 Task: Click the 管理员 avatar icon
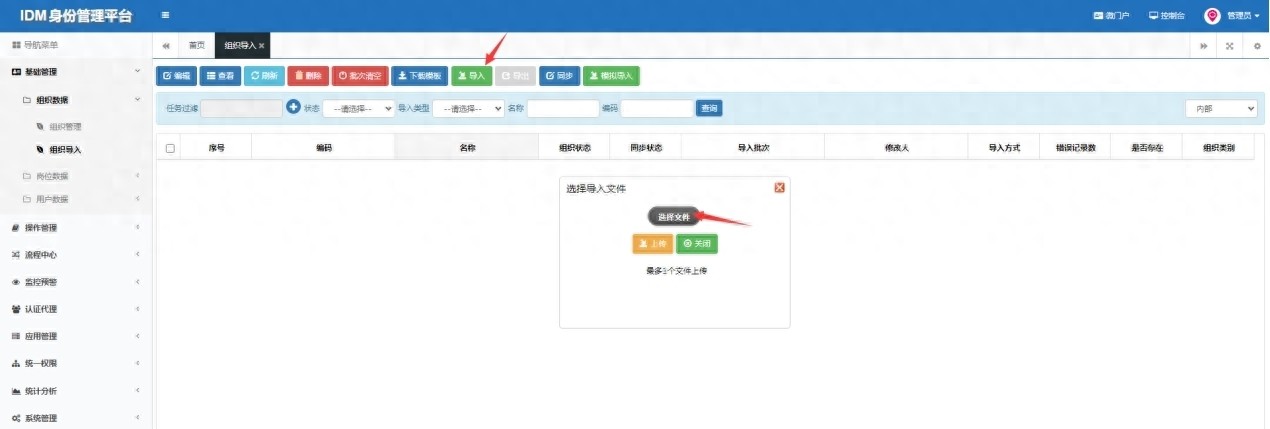click(x=1212, y=16)
